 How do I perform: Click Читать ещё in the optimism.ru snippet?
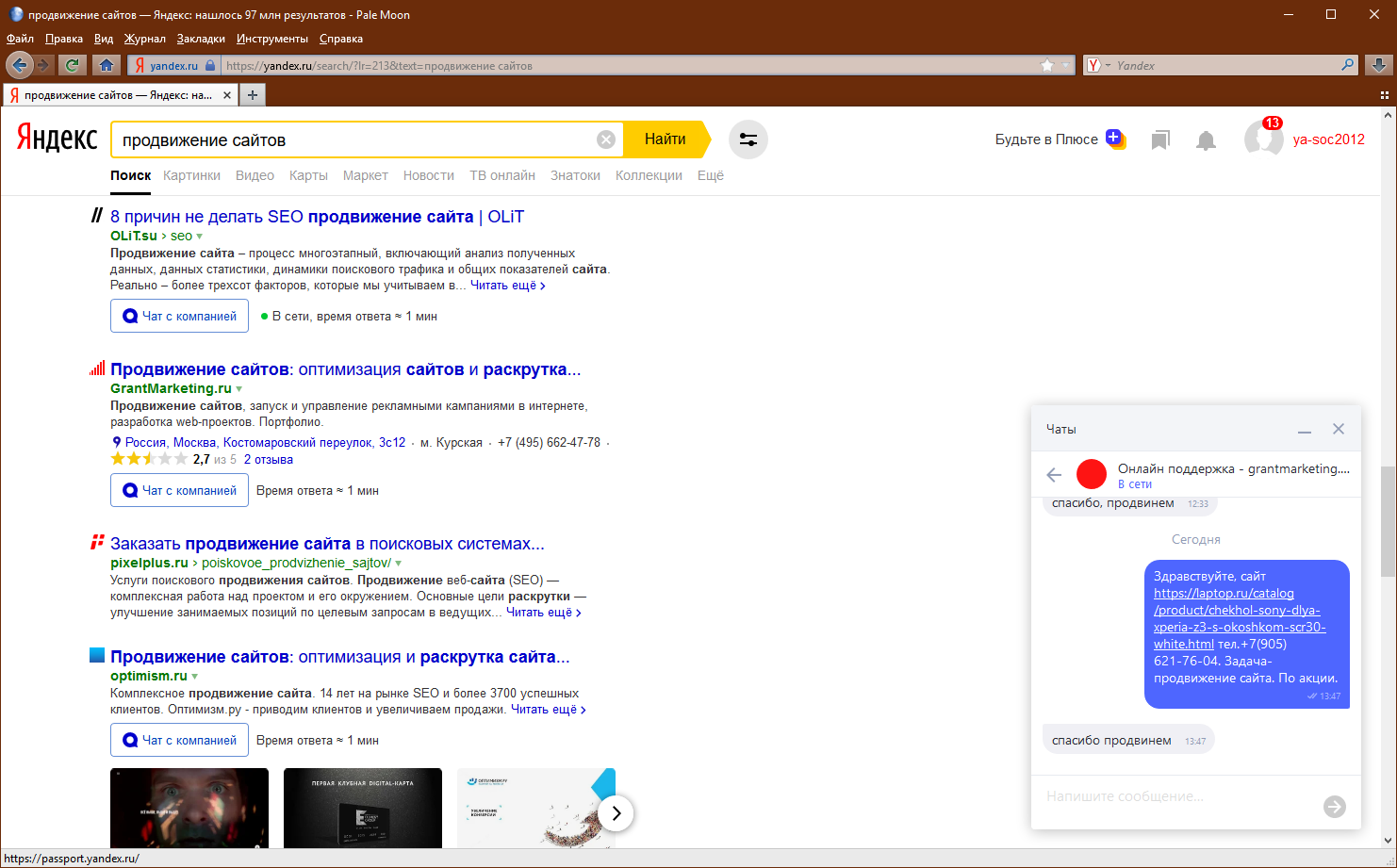pos(548,710)
